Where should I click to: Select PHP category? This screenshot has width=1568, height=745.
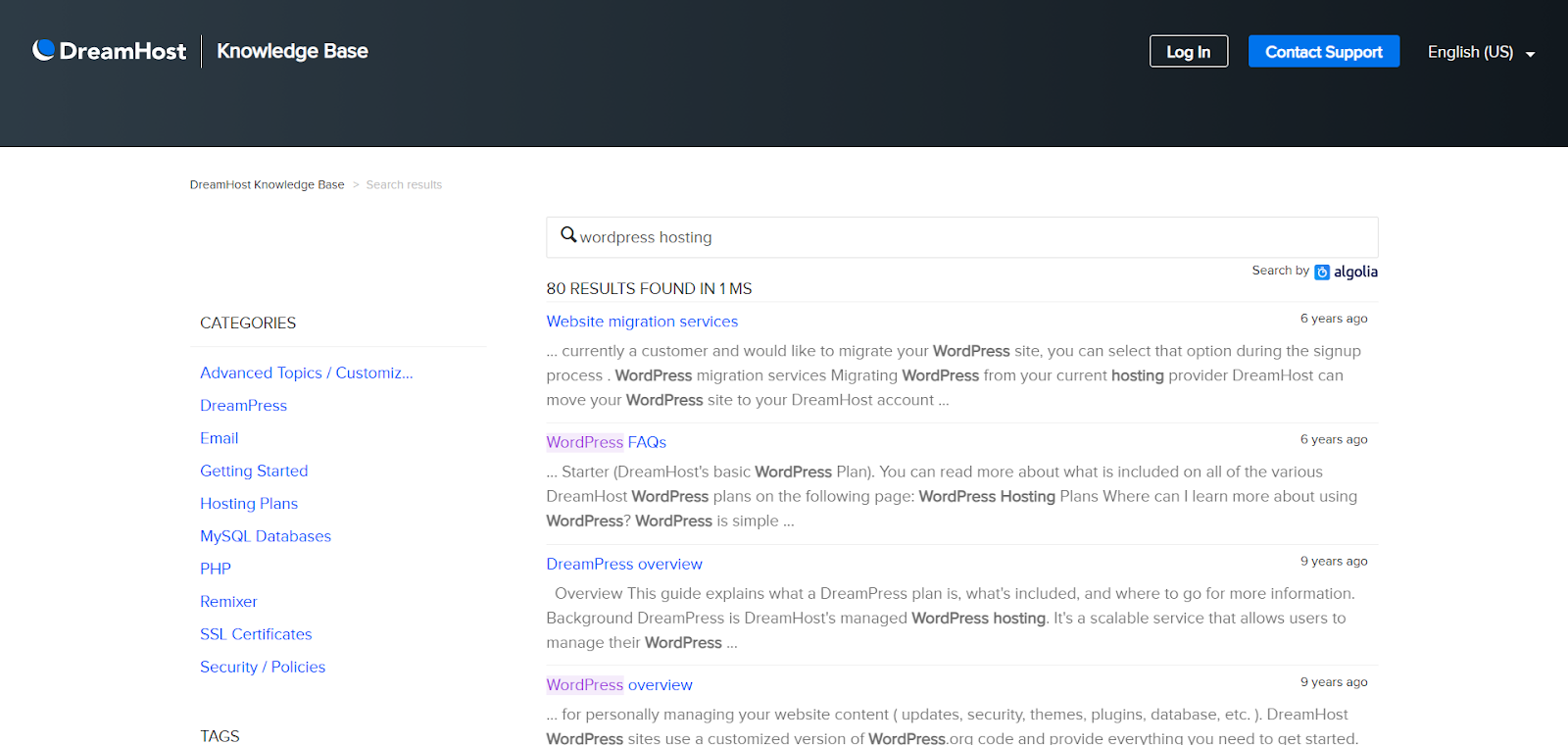pyautogui.click(x=216, y=569)
